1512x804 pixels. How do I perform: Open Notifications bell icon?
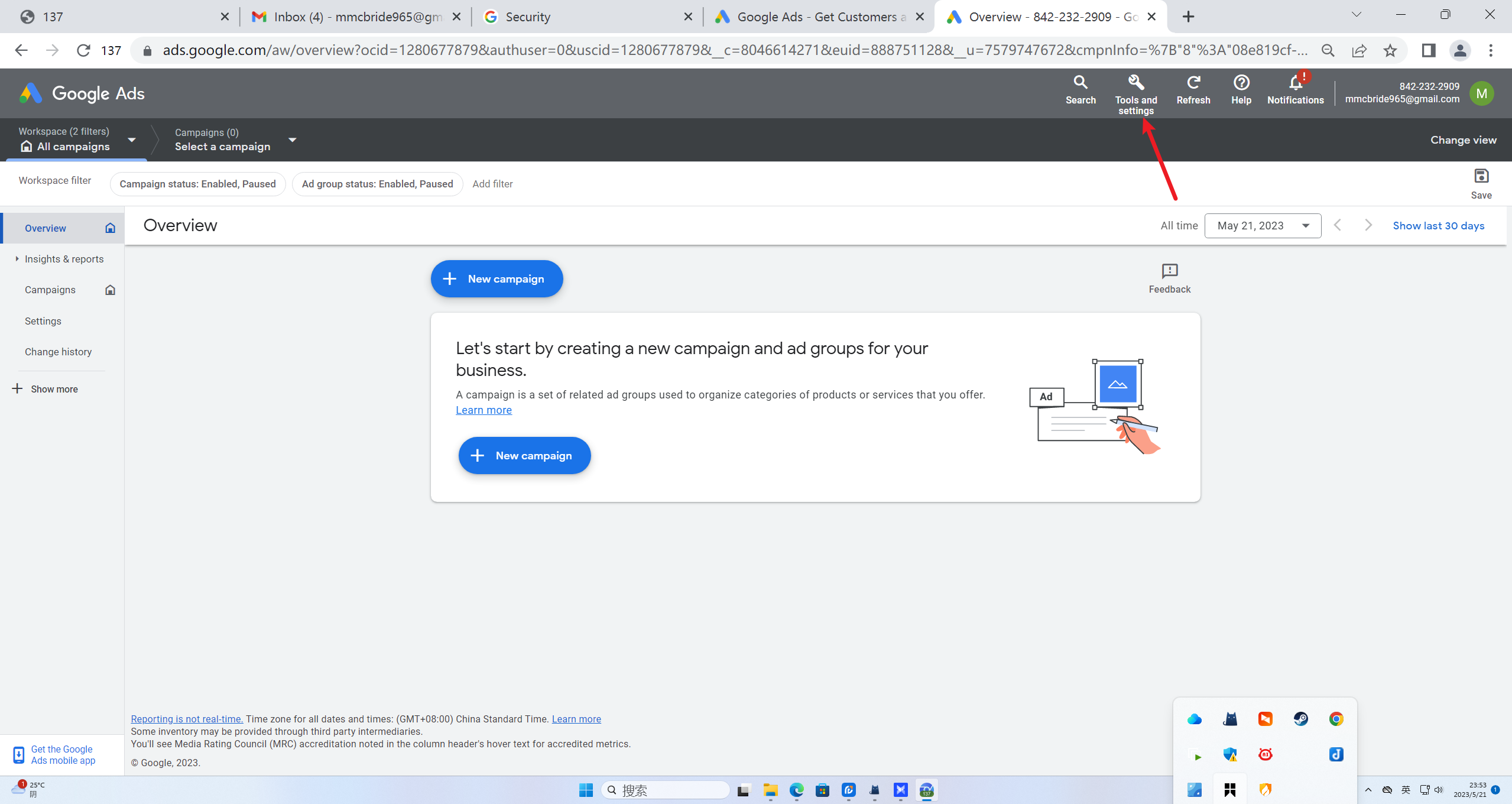click(1295, 83)
